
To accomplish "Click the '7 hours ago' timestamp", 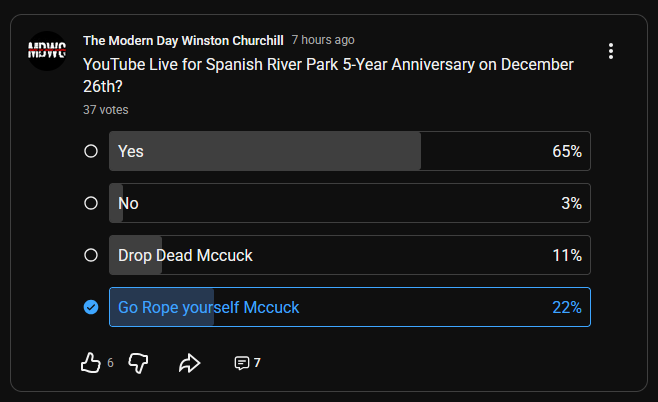I will click(323, 41).
